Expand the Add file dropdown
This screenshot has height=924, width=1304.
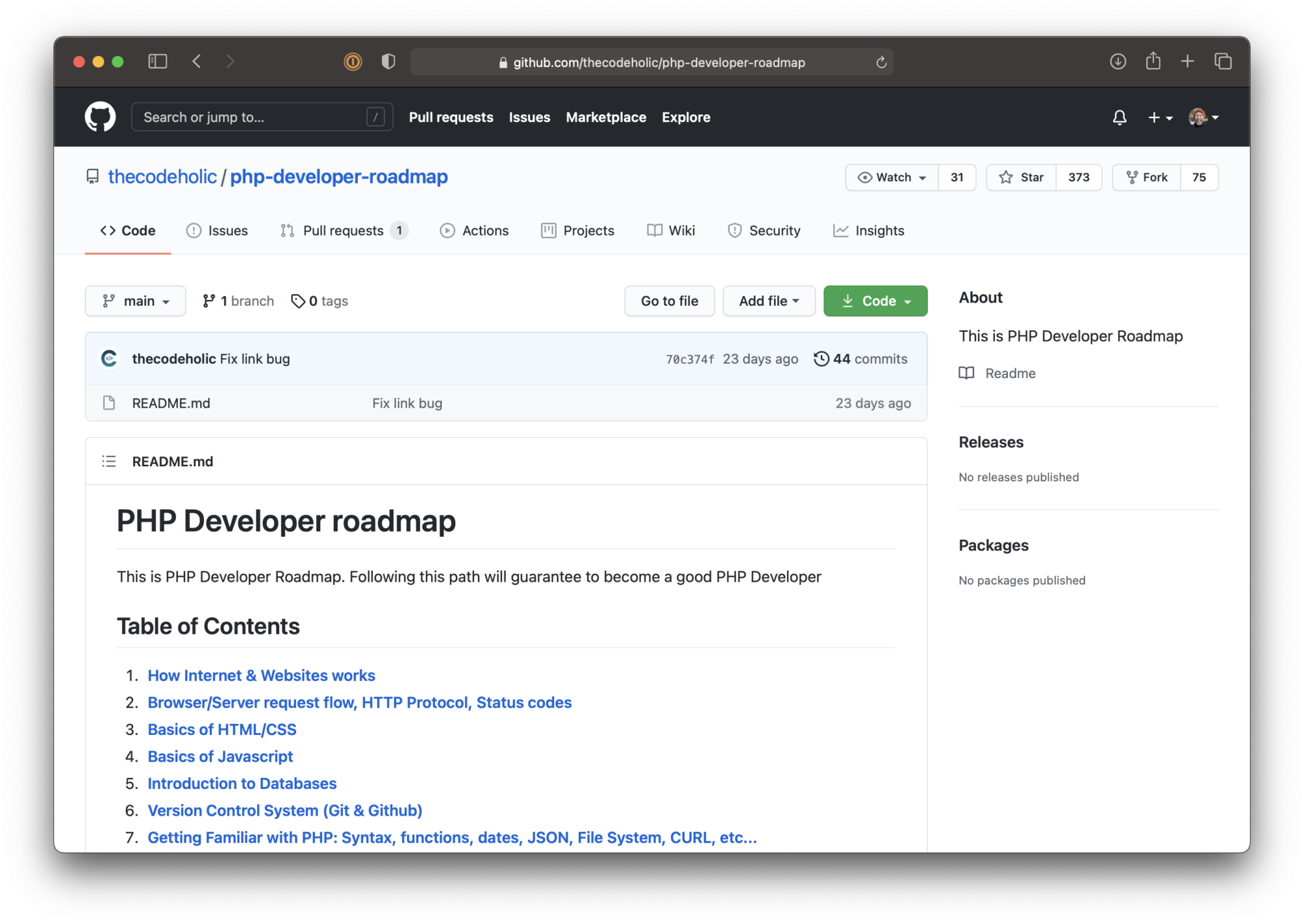tap(769, 301)
